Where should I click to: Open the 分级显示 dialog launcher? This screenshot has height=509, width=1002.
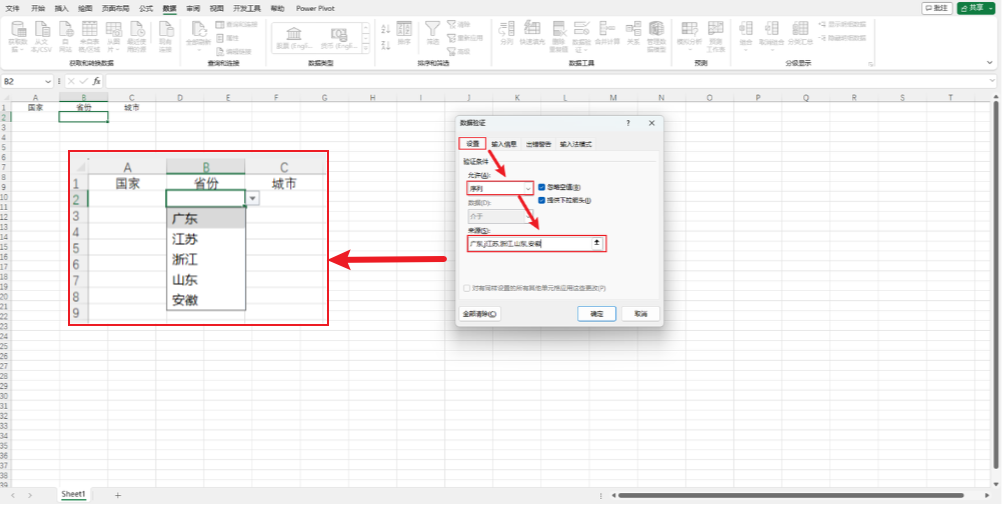[x=870, y=64]
